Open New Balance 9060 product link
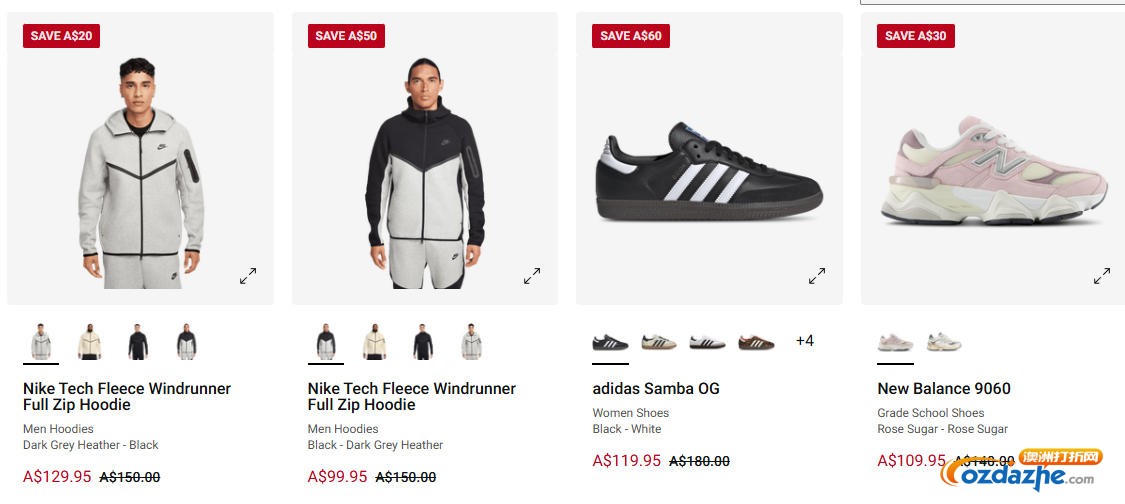Viewport: 1125px width, 504px height. point(944,388)
